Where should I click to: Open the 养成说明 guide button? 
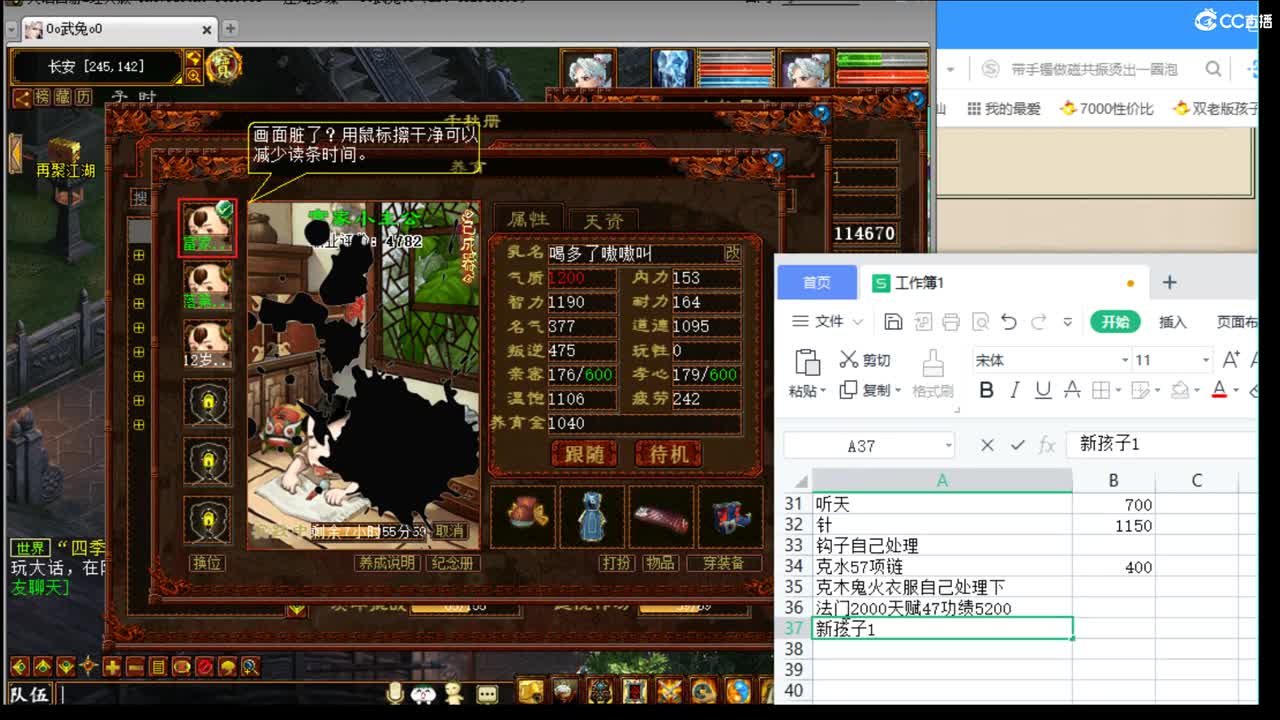tap(387, 563)
